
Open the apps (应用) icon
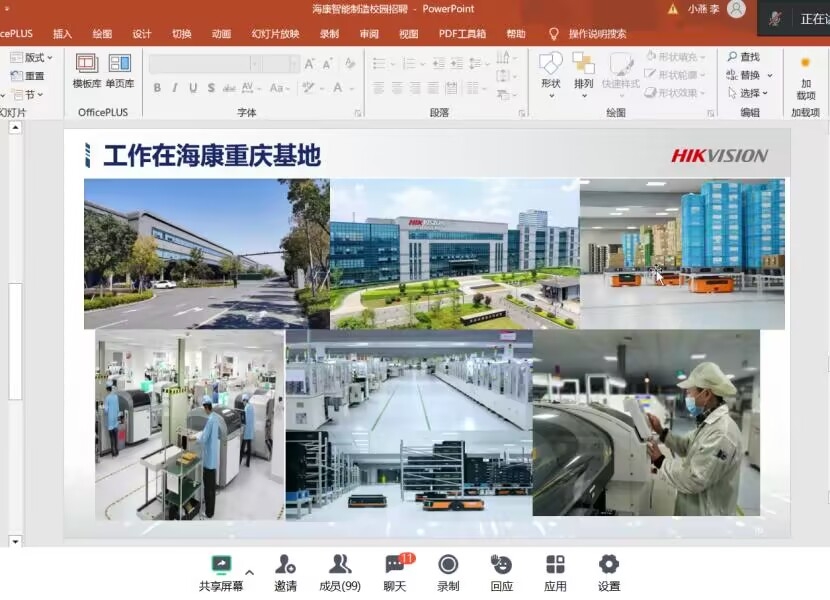pyautogui.click(x=555, y=566)
